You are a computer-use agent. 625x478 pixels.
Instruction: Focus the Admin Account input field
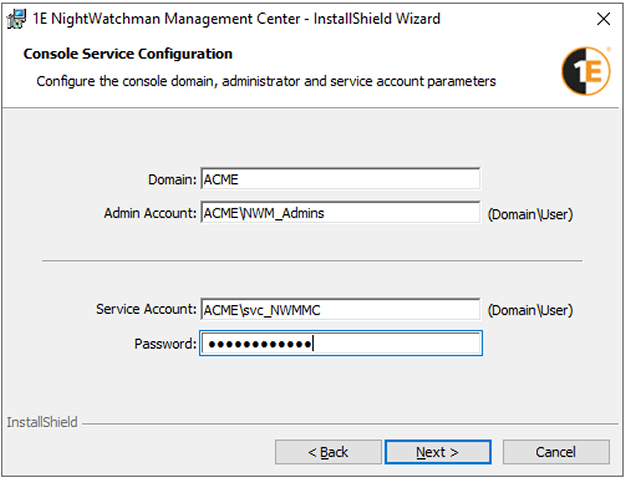tap(340, 213)
